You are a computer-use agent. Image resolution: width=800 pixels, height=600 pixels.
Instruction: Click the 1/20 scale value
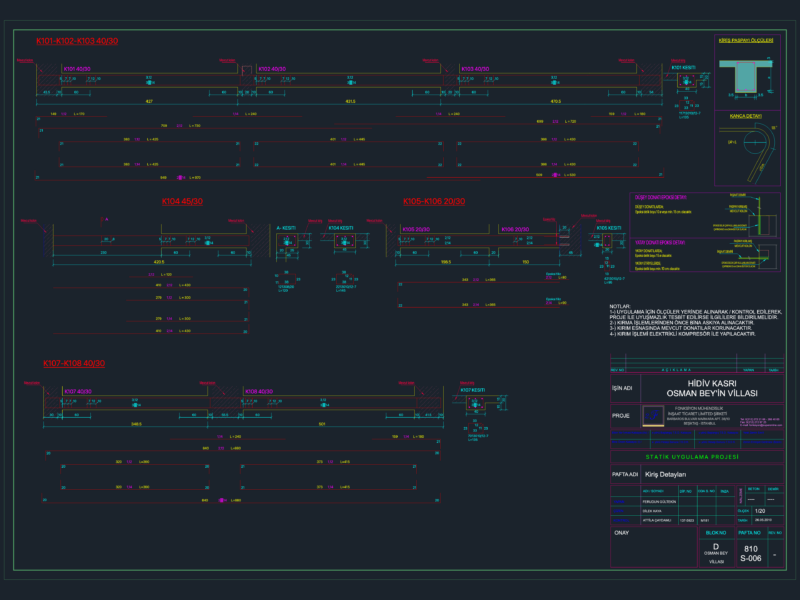[760, 511]
